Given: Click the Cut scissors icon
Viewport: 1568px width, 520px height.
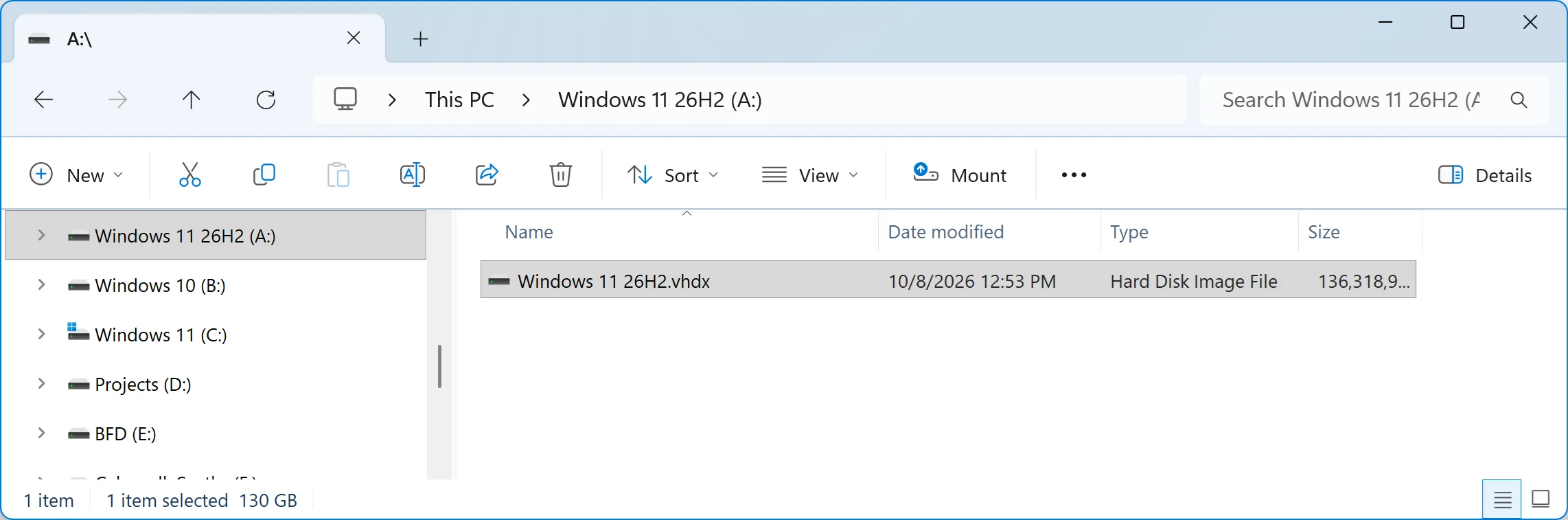Looking at the screenshot, I should point(189,175).
